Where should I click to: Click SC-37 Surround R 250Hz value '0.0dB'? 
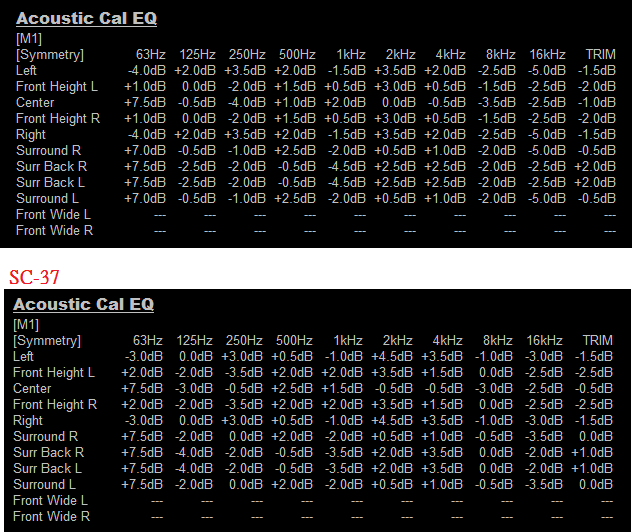pos(246,436)
